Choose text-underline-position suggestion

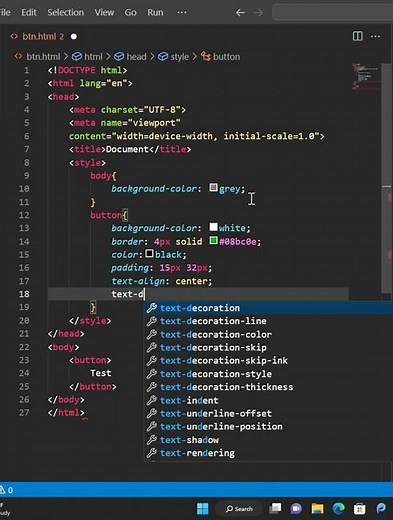268,426
